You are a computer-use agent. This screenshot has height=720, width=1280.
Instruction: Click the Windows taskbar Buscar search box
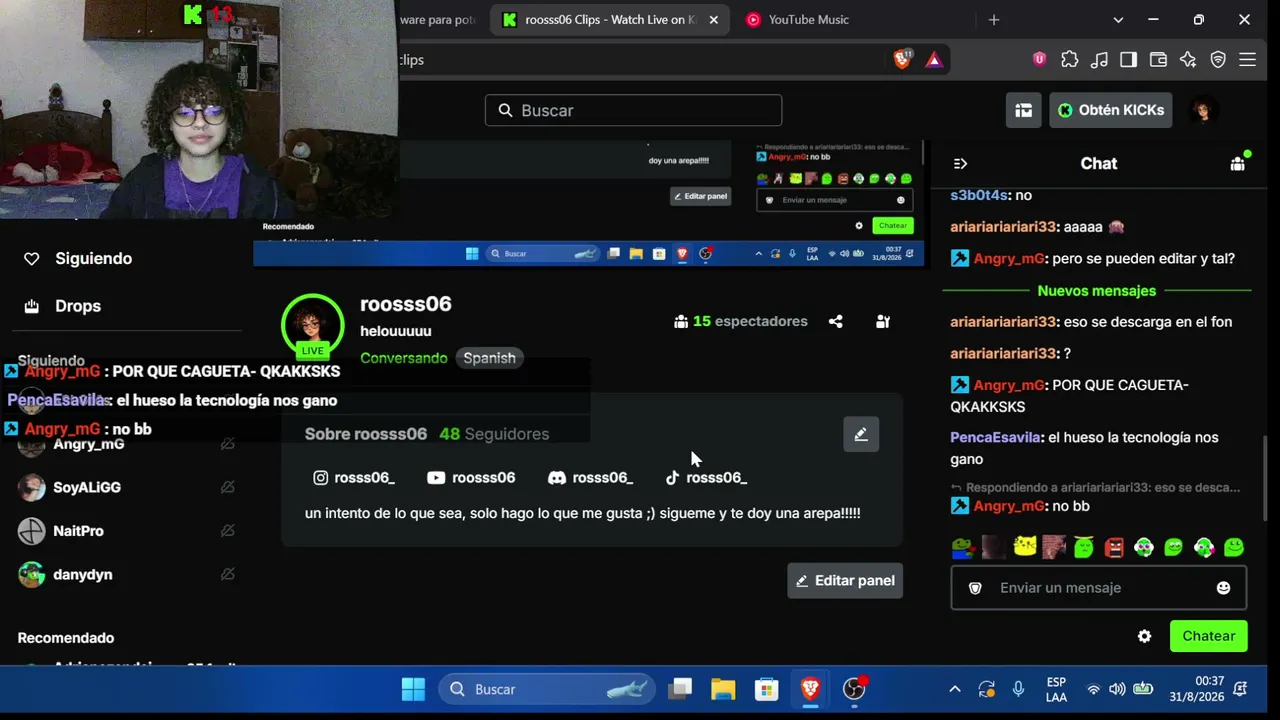545,689
